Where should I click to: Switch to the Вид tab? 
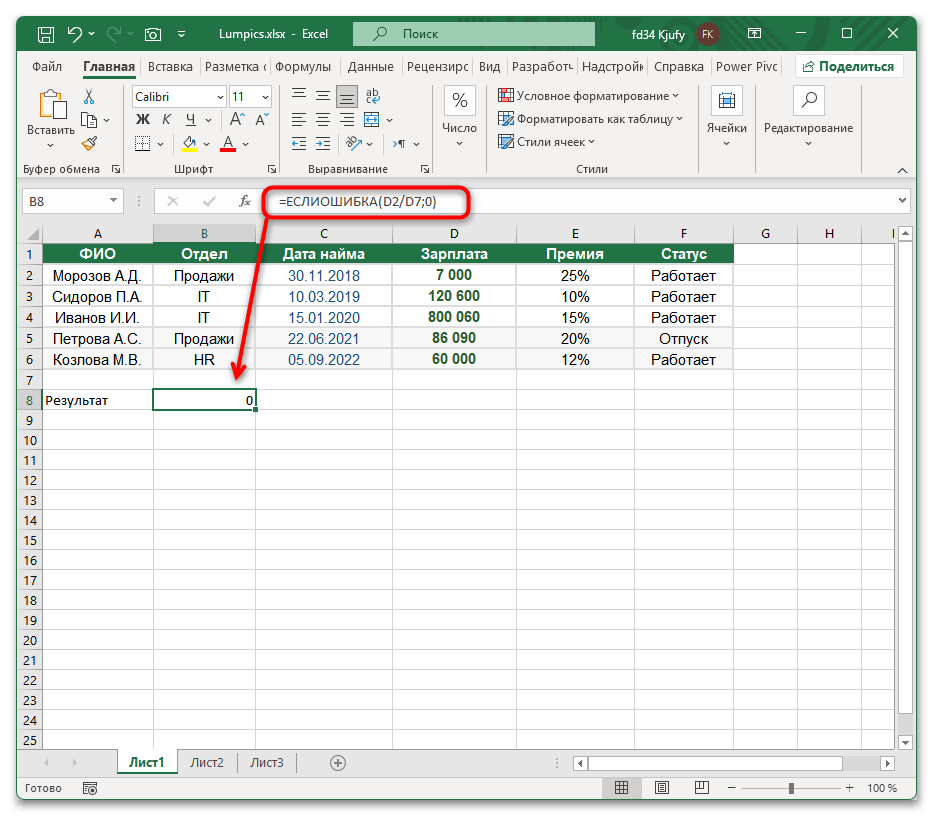coord(490,67)
